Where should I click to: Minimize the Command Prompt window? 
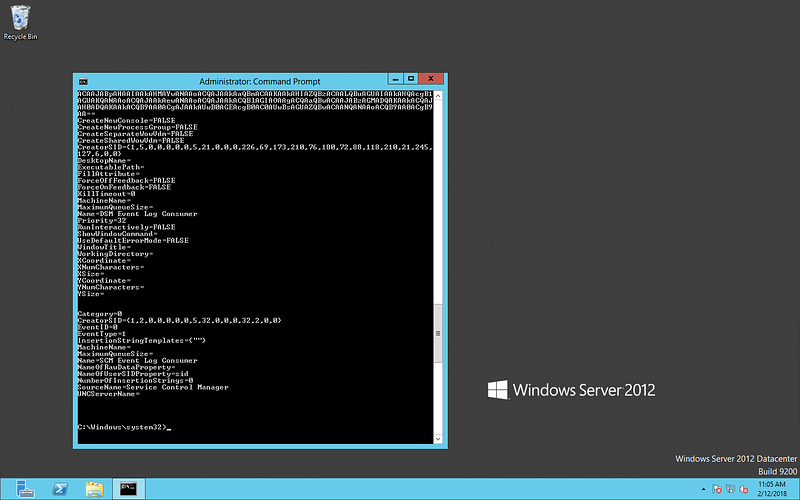tap(395, 79)
